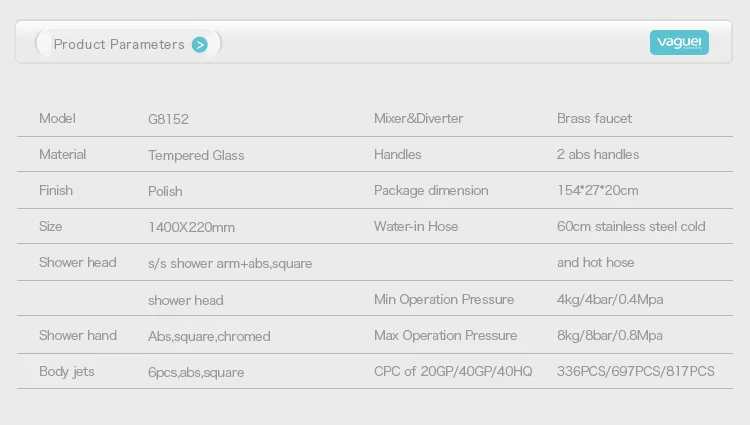This screenshot has width=750, height=425.
Task: Click the 154*27*20cm dimension value
Action: tap(598, 190)
